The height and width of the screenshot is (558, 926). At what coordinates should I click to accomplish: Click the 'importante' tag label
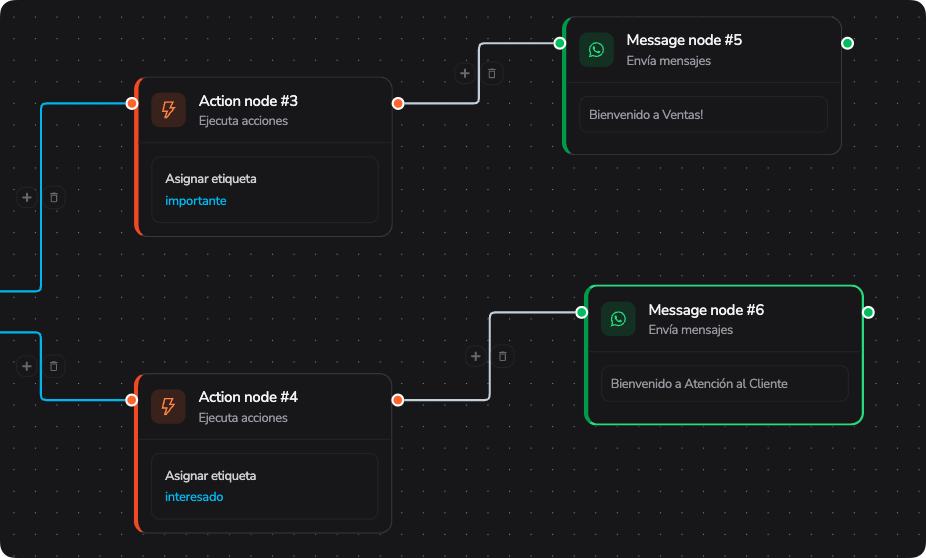tap(195, 201)
